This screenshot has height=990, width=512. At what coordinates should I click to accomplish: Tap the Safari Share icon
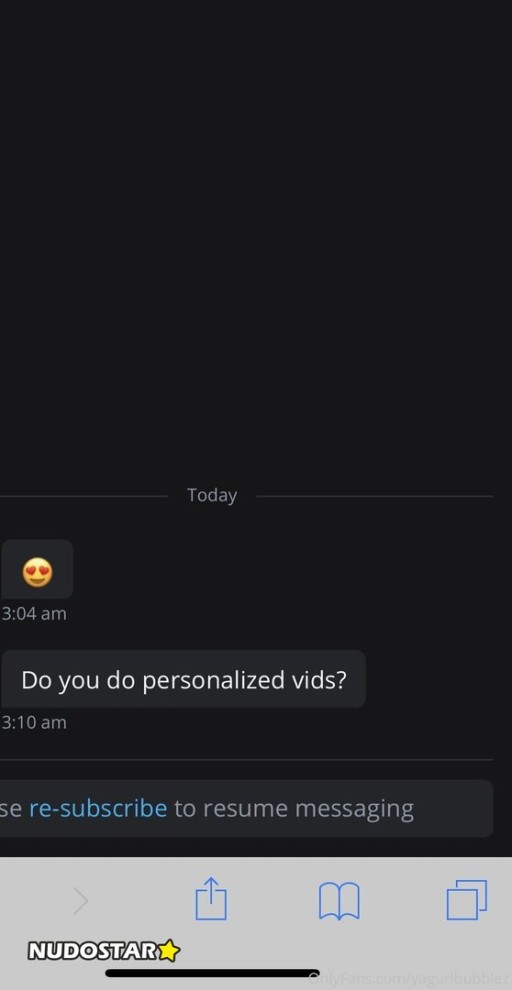tap(211, 898)
